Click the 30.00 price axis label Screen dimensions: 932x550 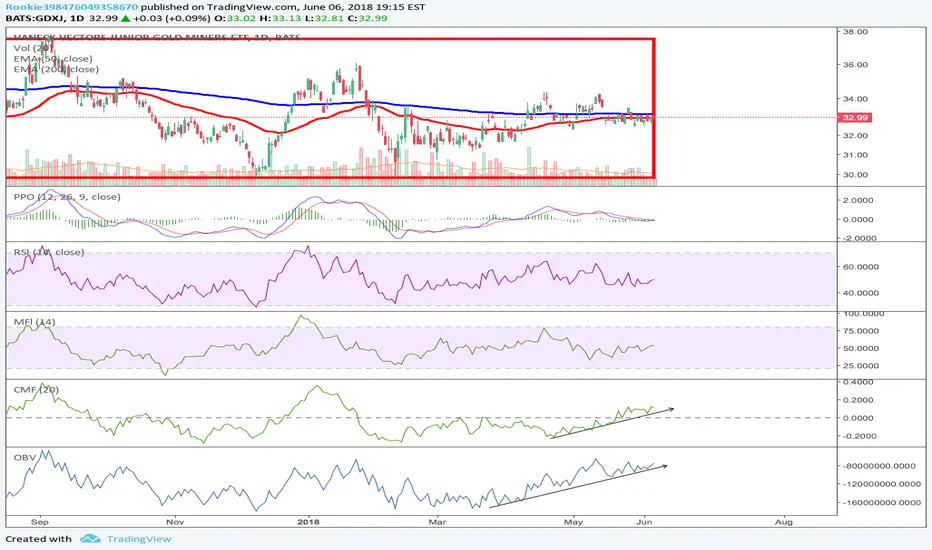coord(856,175)
